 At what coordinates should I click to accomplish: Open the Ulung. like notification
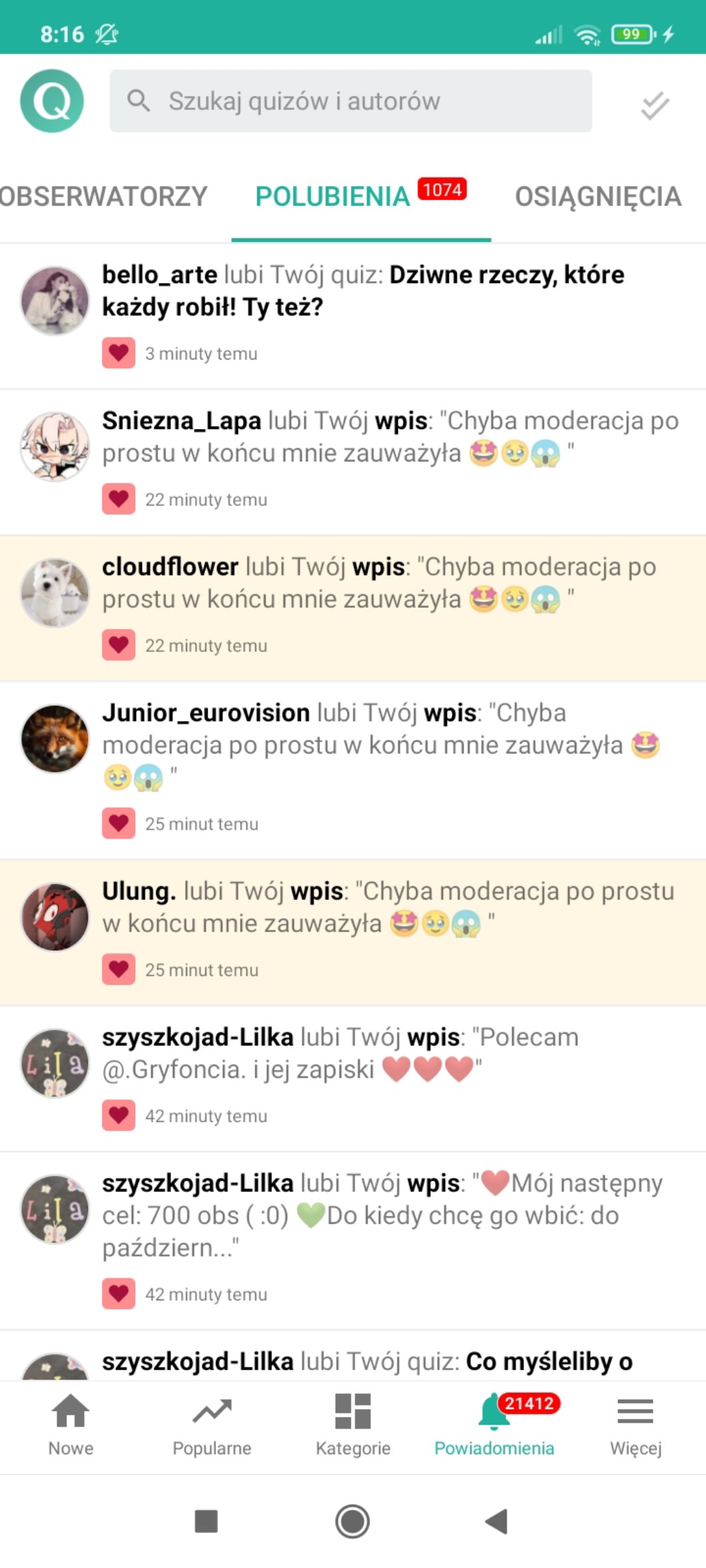tap(353, 932)
